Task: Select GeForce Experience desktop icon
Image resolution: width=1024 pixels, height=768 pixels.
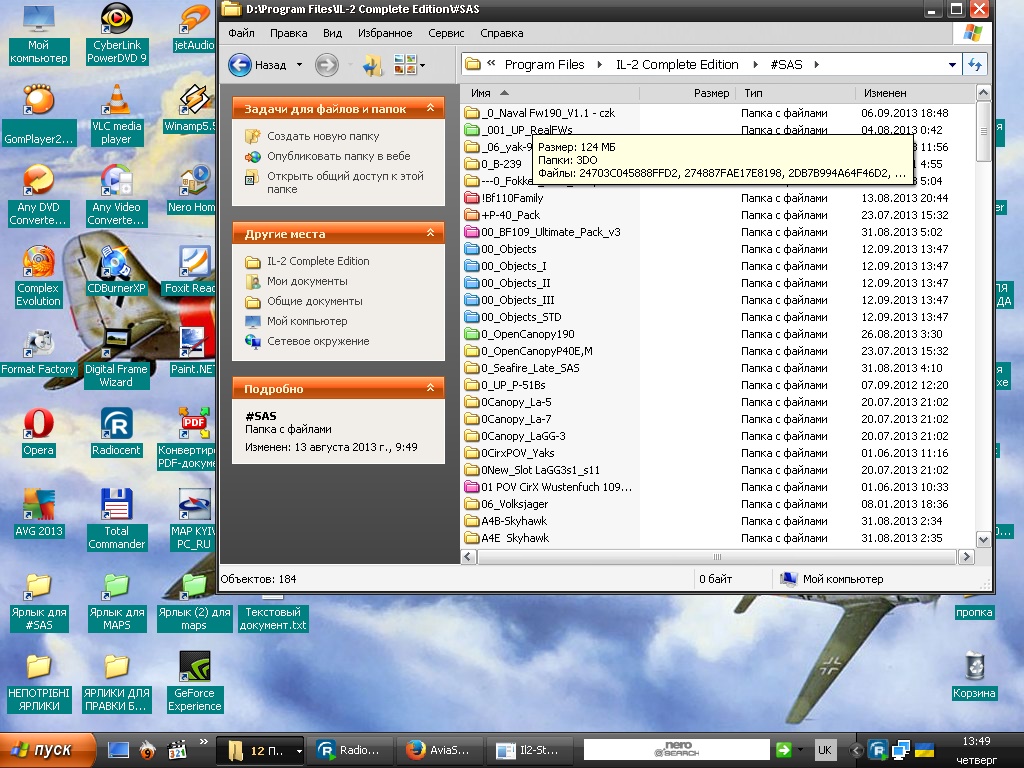Action: tap(194, 681)
